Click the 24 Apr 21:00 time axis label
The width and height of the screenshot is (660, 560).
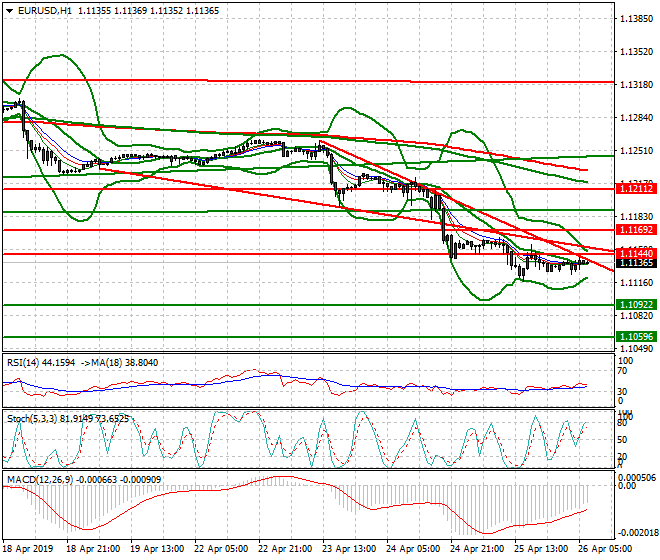477,549
